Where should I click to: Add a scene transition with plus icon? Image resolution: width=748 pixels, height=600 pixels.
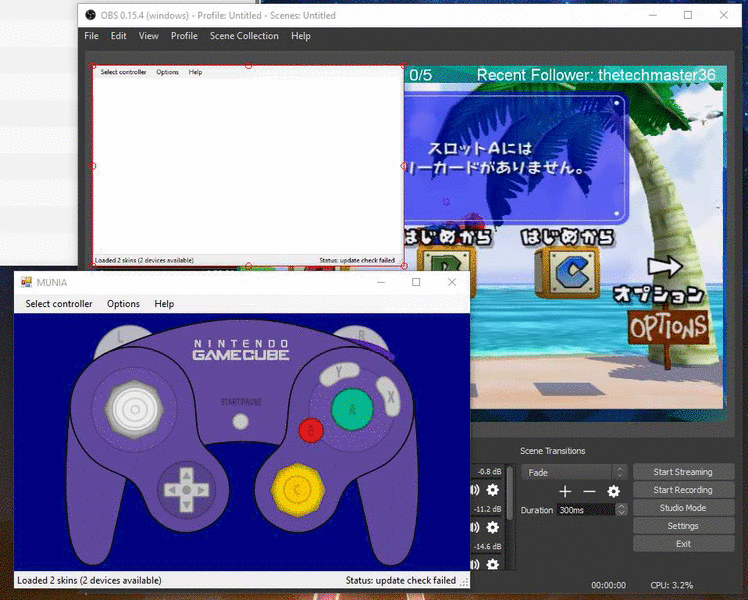coord(565,491)
